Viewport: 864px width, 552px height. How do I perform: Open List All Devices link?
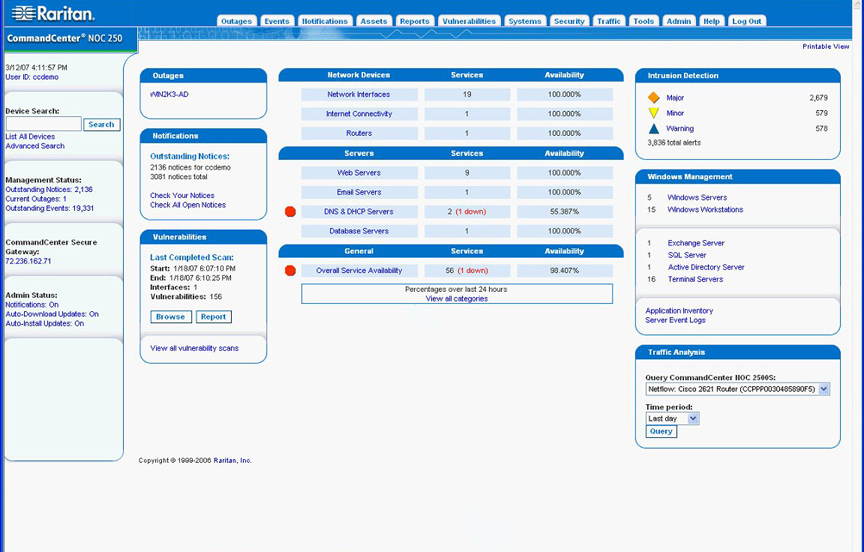click(x=30, y=137)
